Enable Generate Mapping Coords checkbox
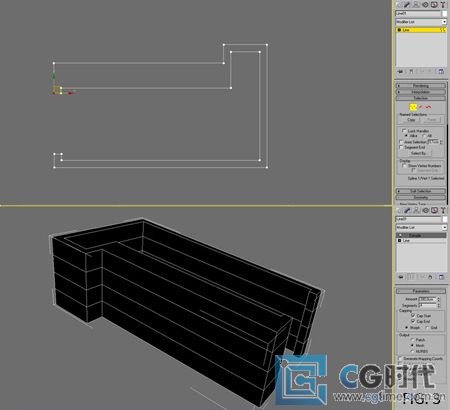The image size is (450, 410). pyautogui.click(x=400, y=359)
